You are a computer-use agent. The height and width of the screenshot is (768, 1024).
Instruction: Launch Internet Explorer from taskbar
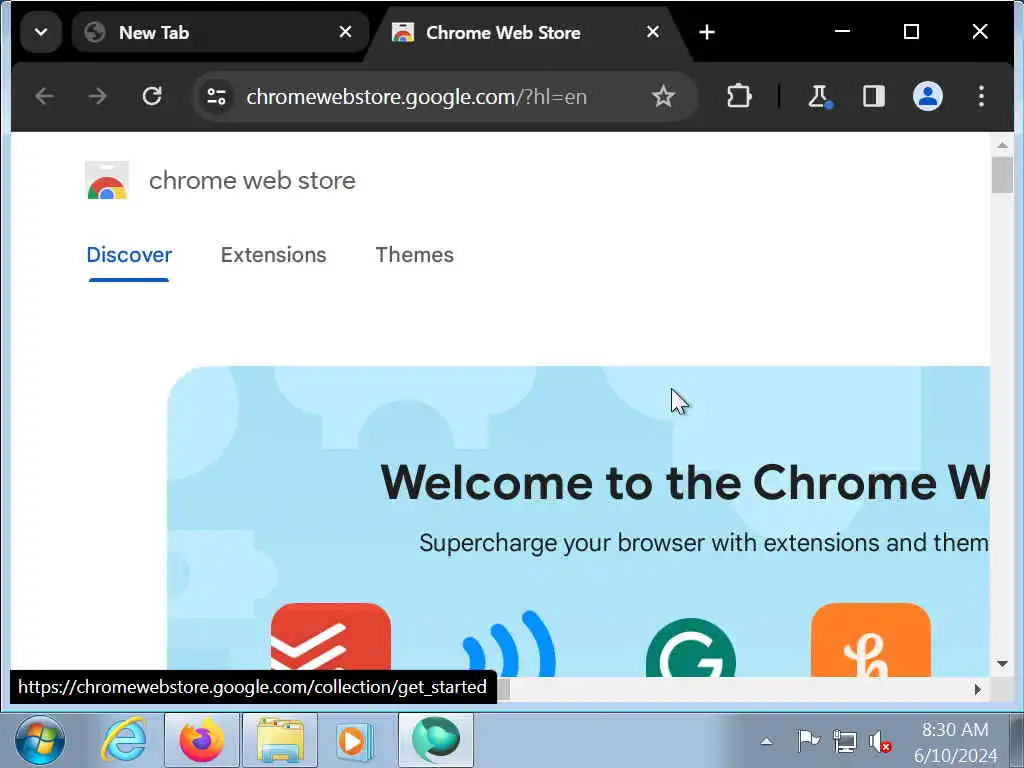click(x=124, y=741)
